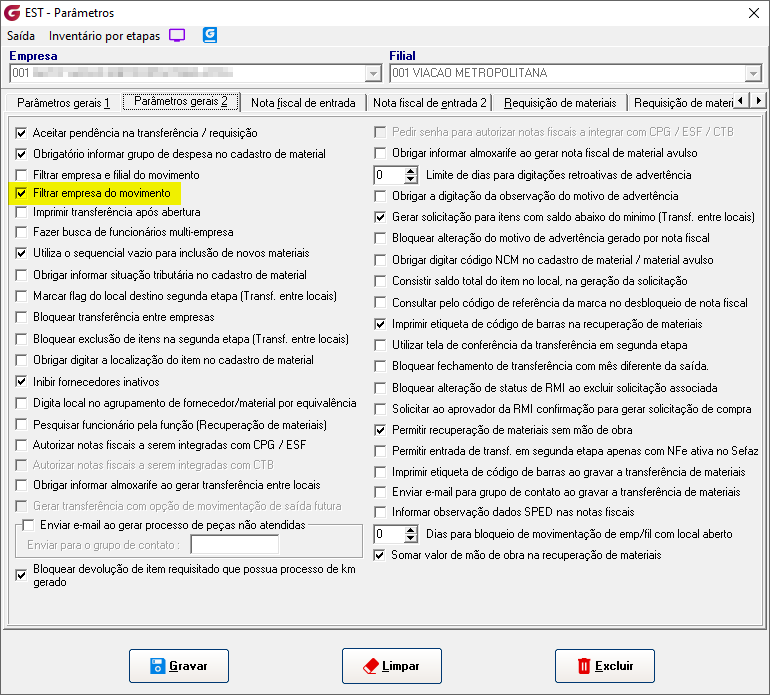This screenshot has width=770, height=695.
Task: Check Enviar e-mail para grupo de contato ao gravar
Action: coord(380,492)
